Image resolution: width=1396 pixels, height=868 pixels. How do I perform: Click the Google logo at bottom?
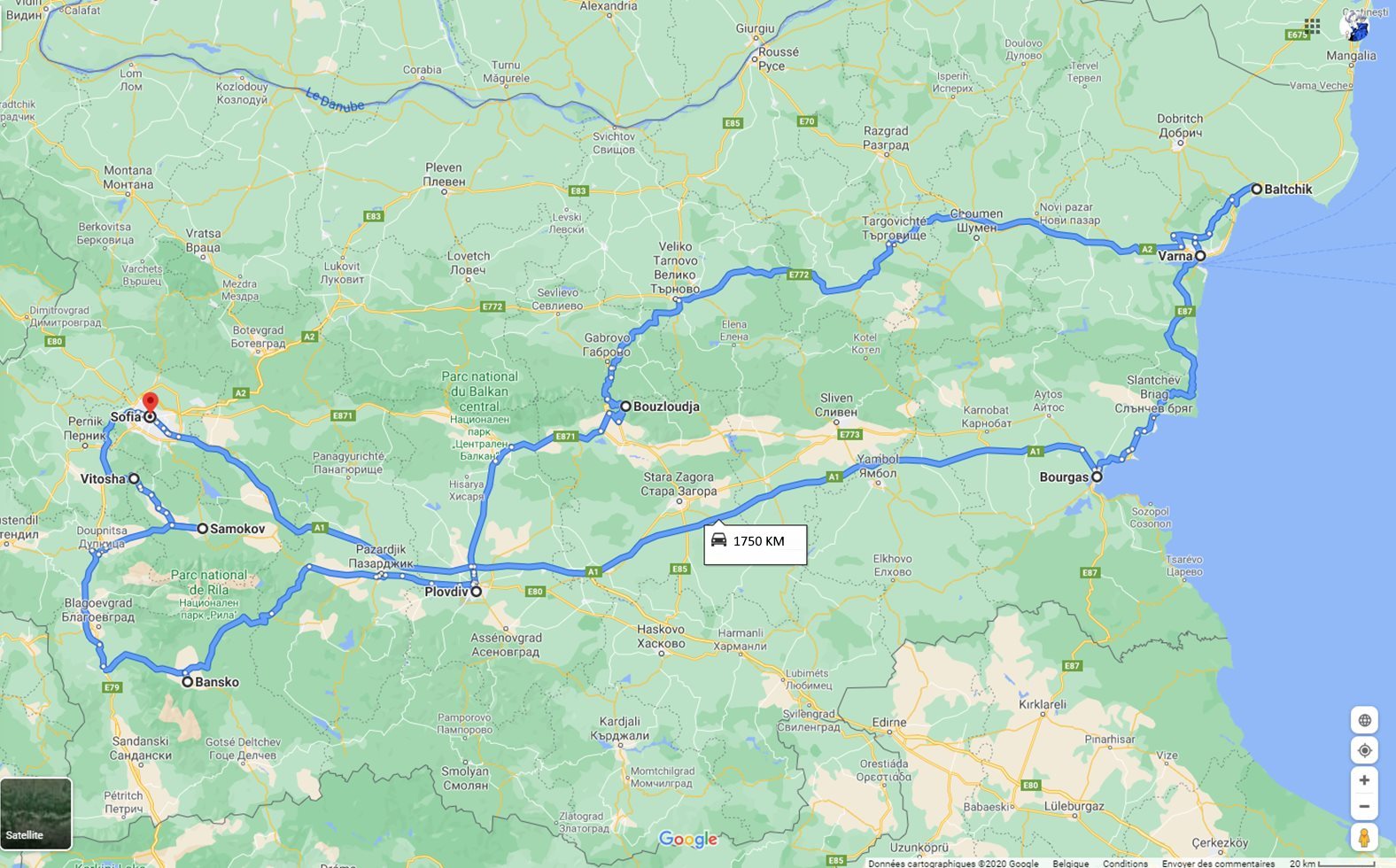coord(688,839)
